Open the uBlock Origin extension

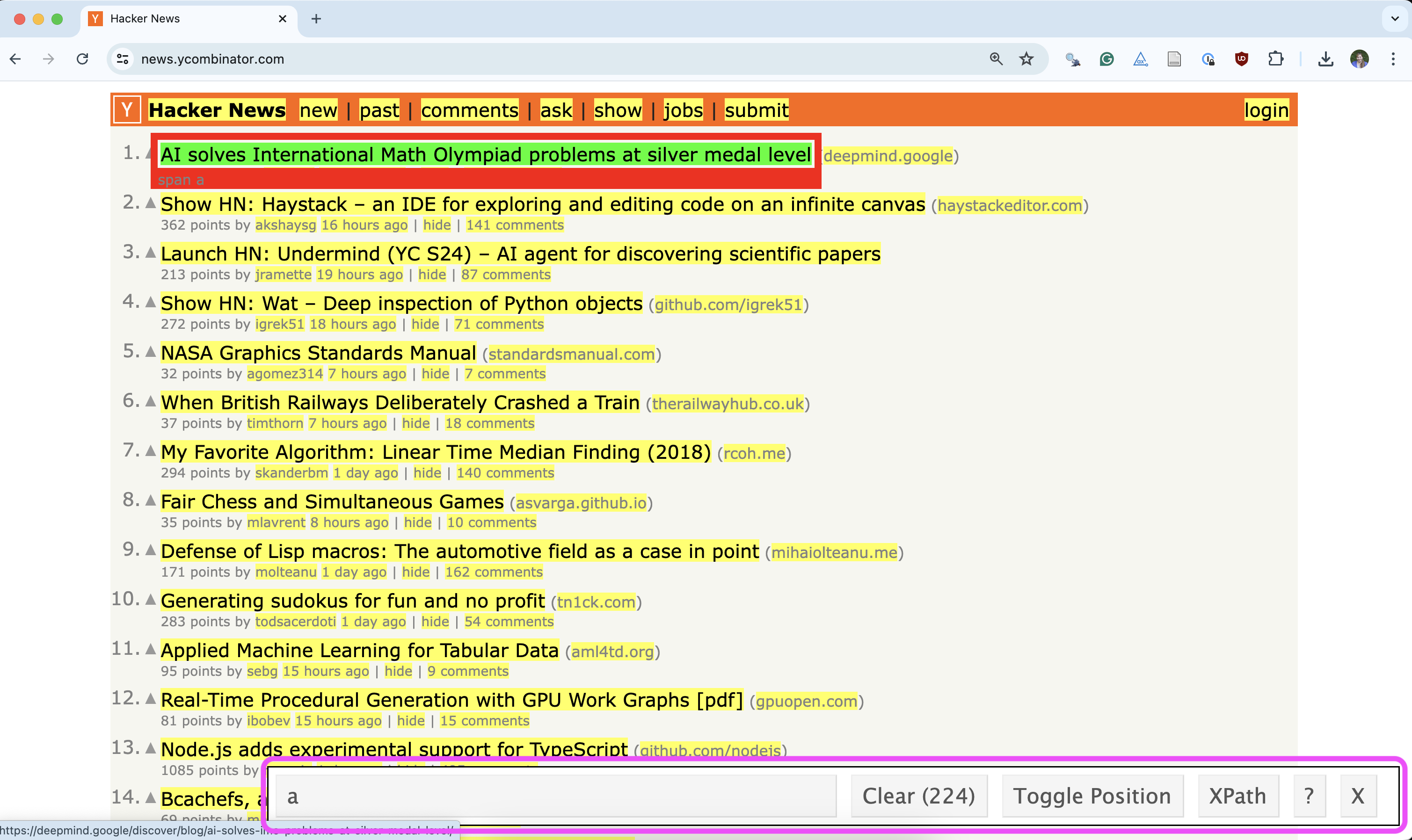coord(1241,59)
